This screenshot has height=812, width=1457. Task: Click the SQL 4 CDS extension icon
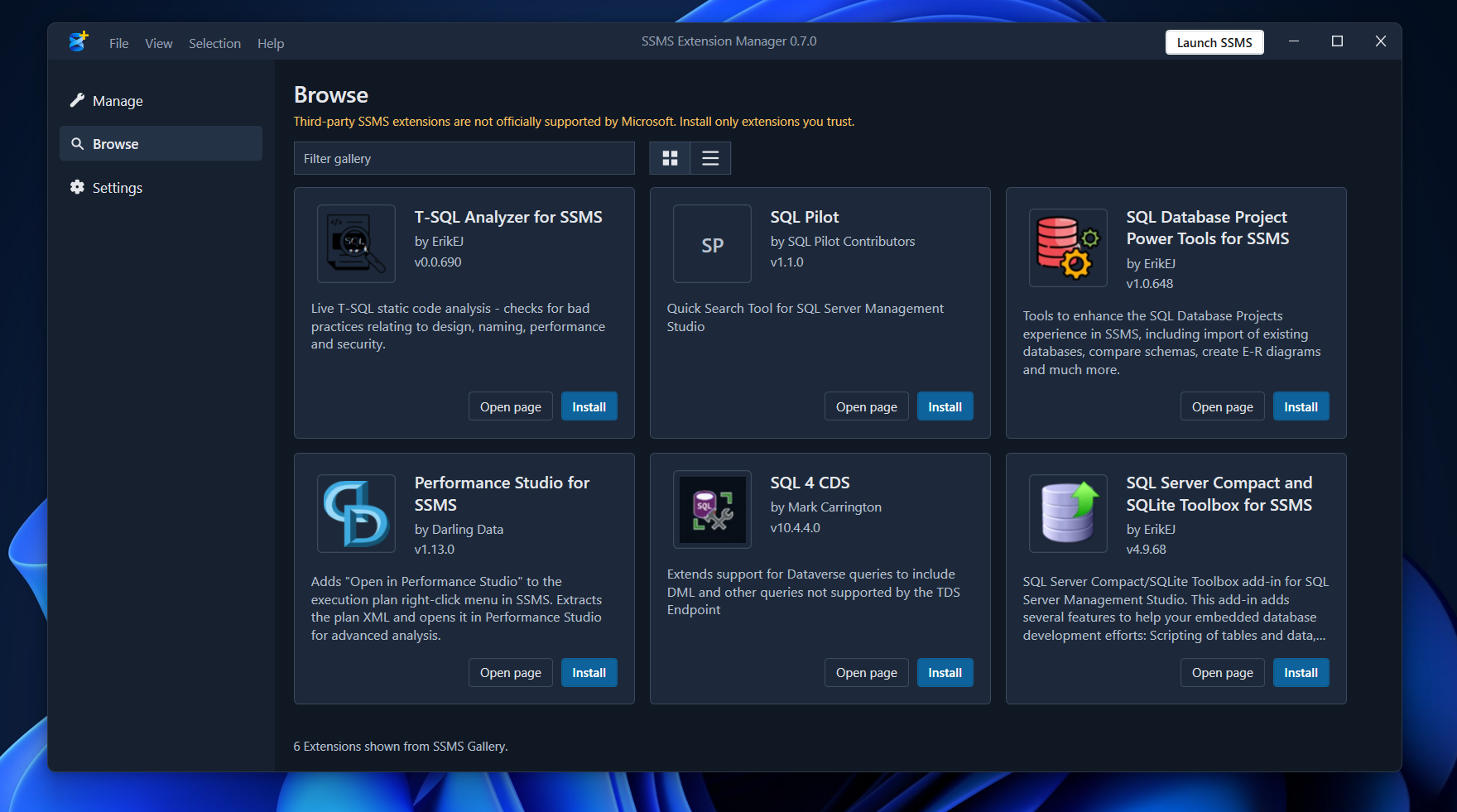[x=712, y=509]
